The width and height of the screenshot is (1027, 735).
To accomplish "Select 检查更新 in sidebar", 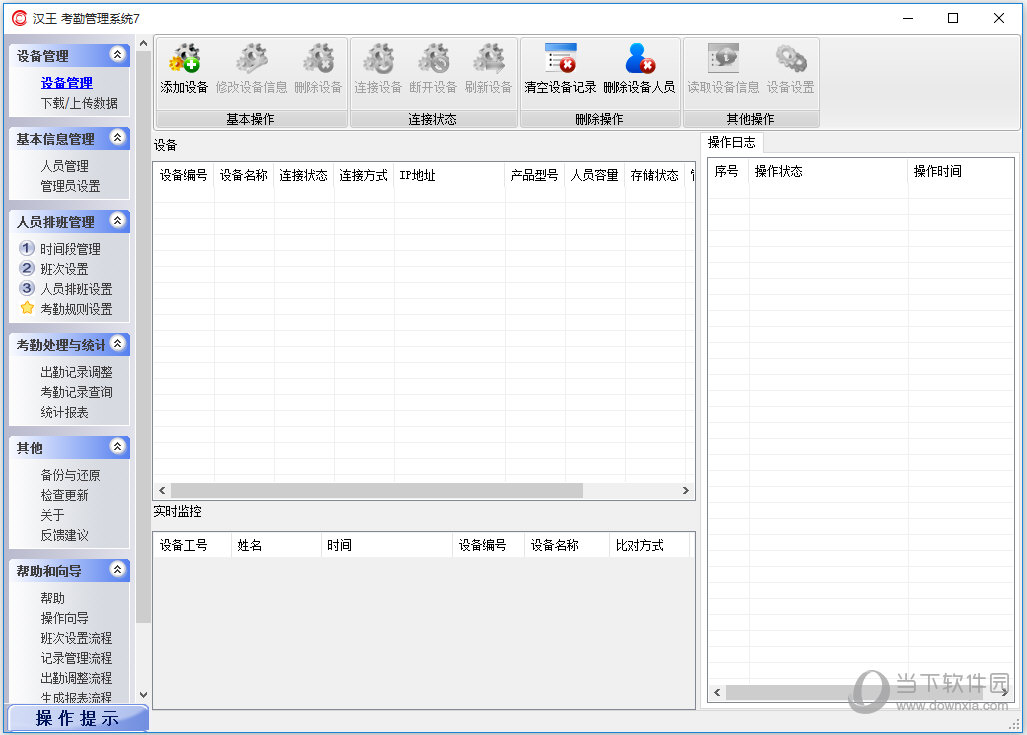I will coord(64,496).
